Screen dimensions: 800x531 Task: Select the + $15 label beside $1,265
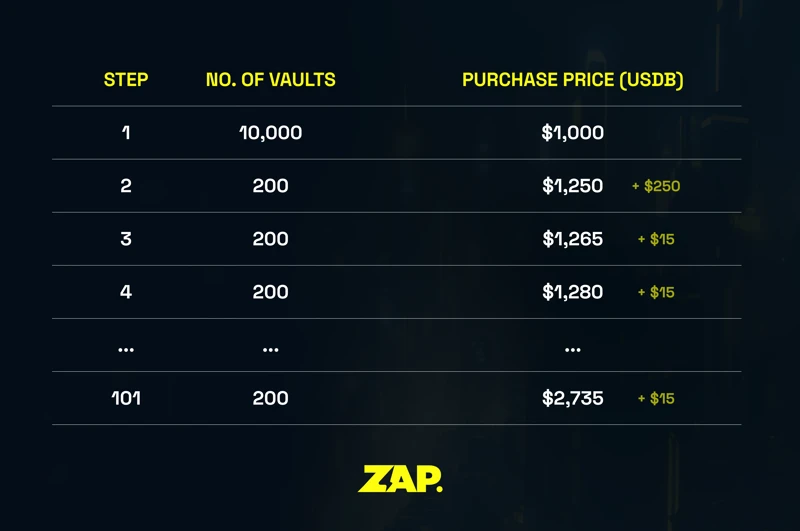coord(656,239)
